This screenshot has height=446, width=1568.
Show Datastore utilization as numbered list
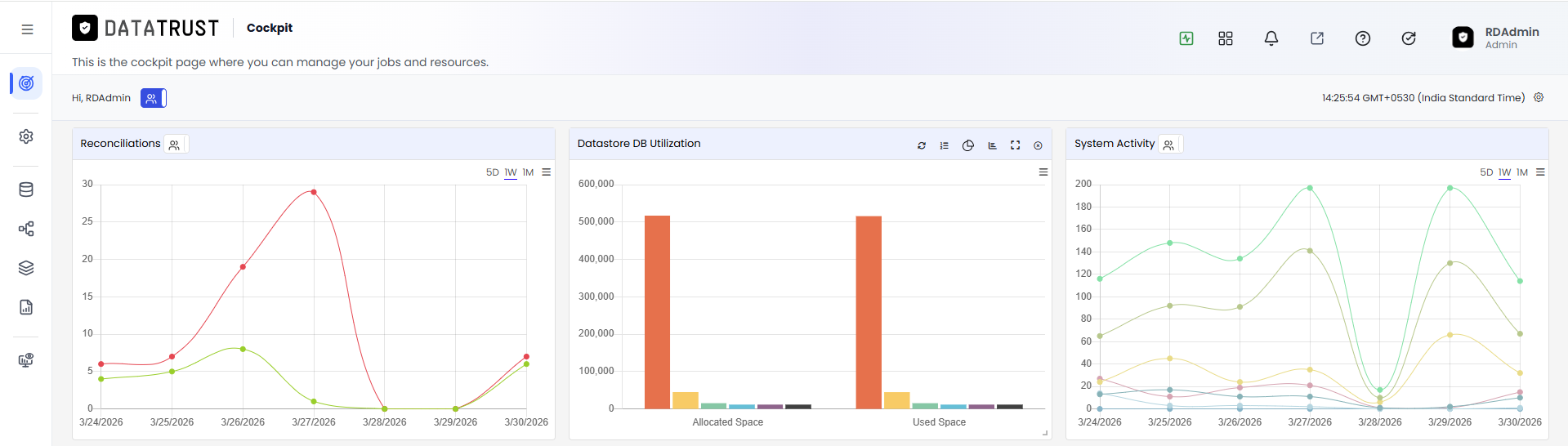coord(945,145)
